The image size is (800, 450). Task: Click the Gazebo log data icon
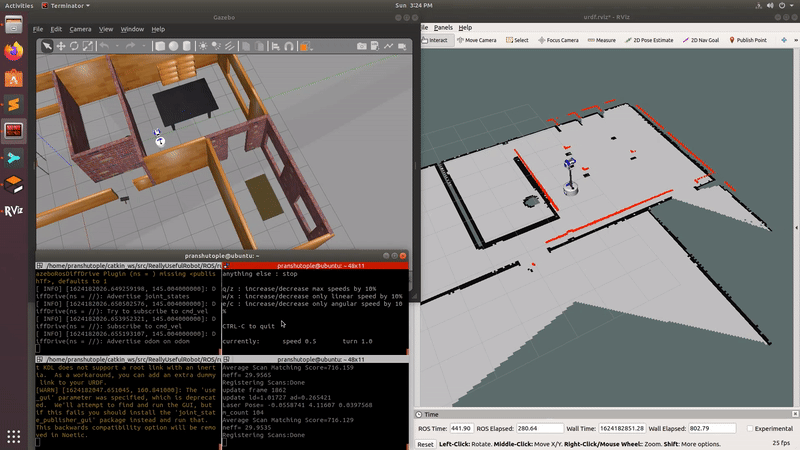[x=375, y=46]
